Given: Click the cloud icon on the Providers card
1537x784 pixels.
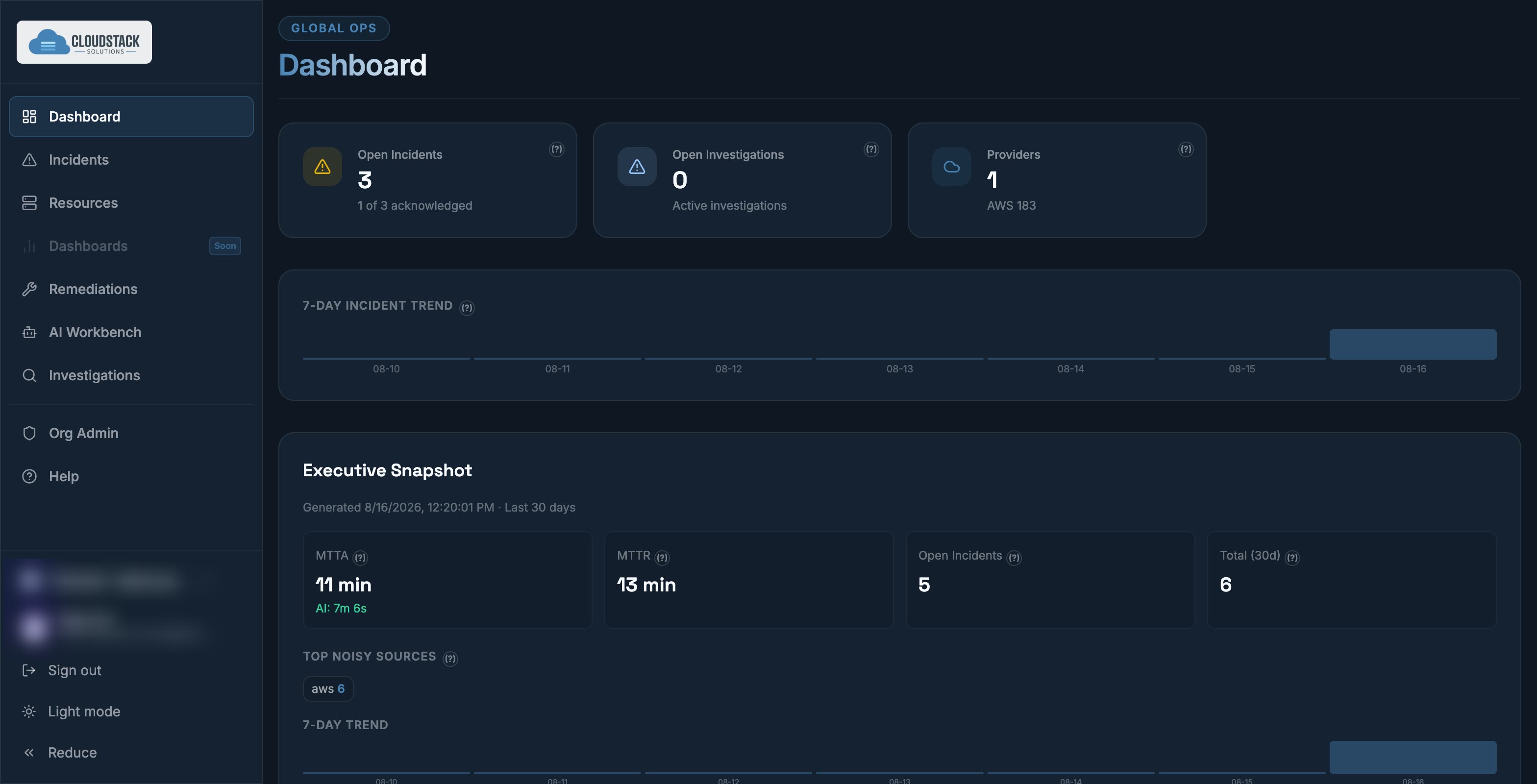Looking at the screenshot, I should coord(952,167).
